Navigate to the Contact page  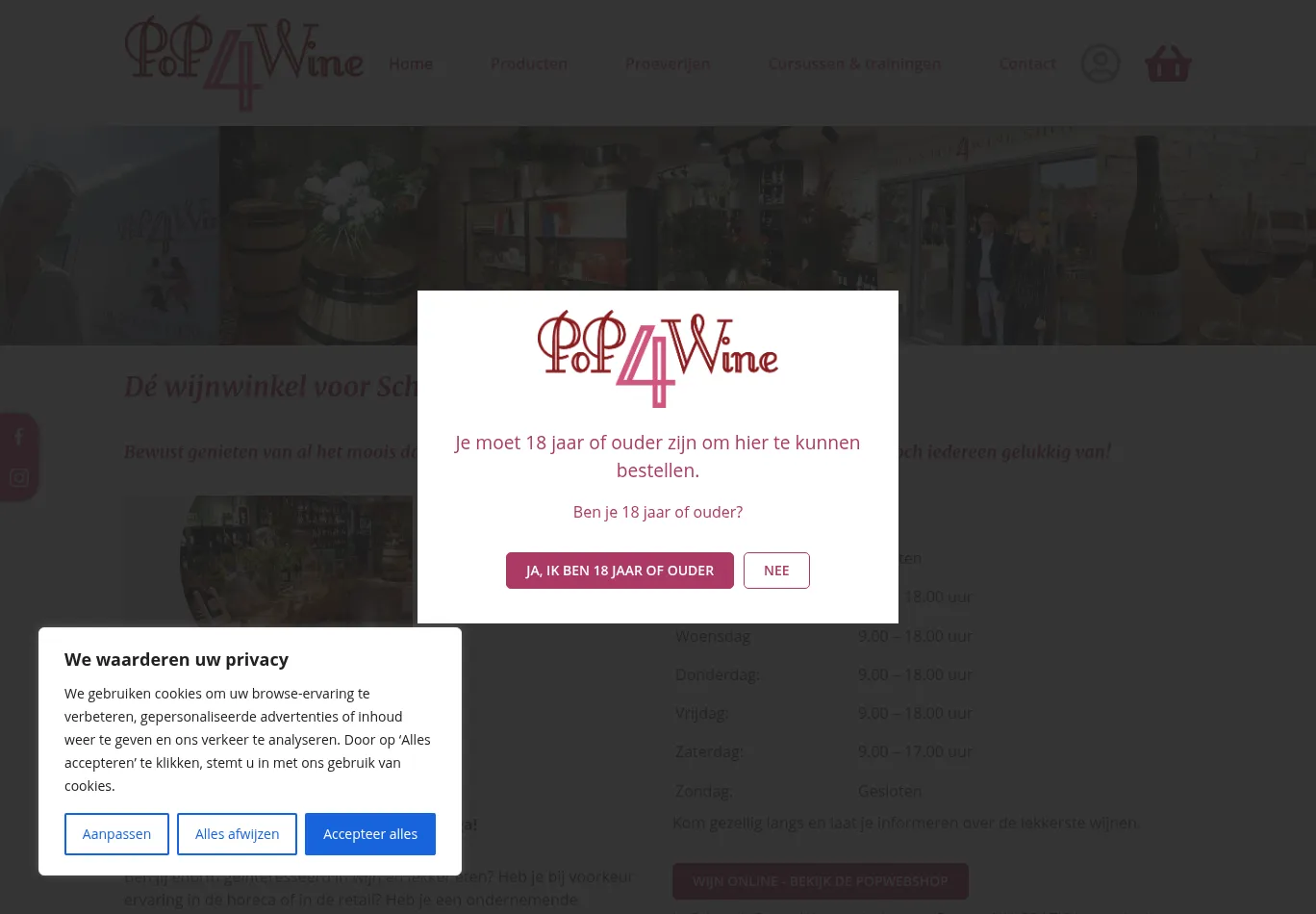(x=1027, y=63)
